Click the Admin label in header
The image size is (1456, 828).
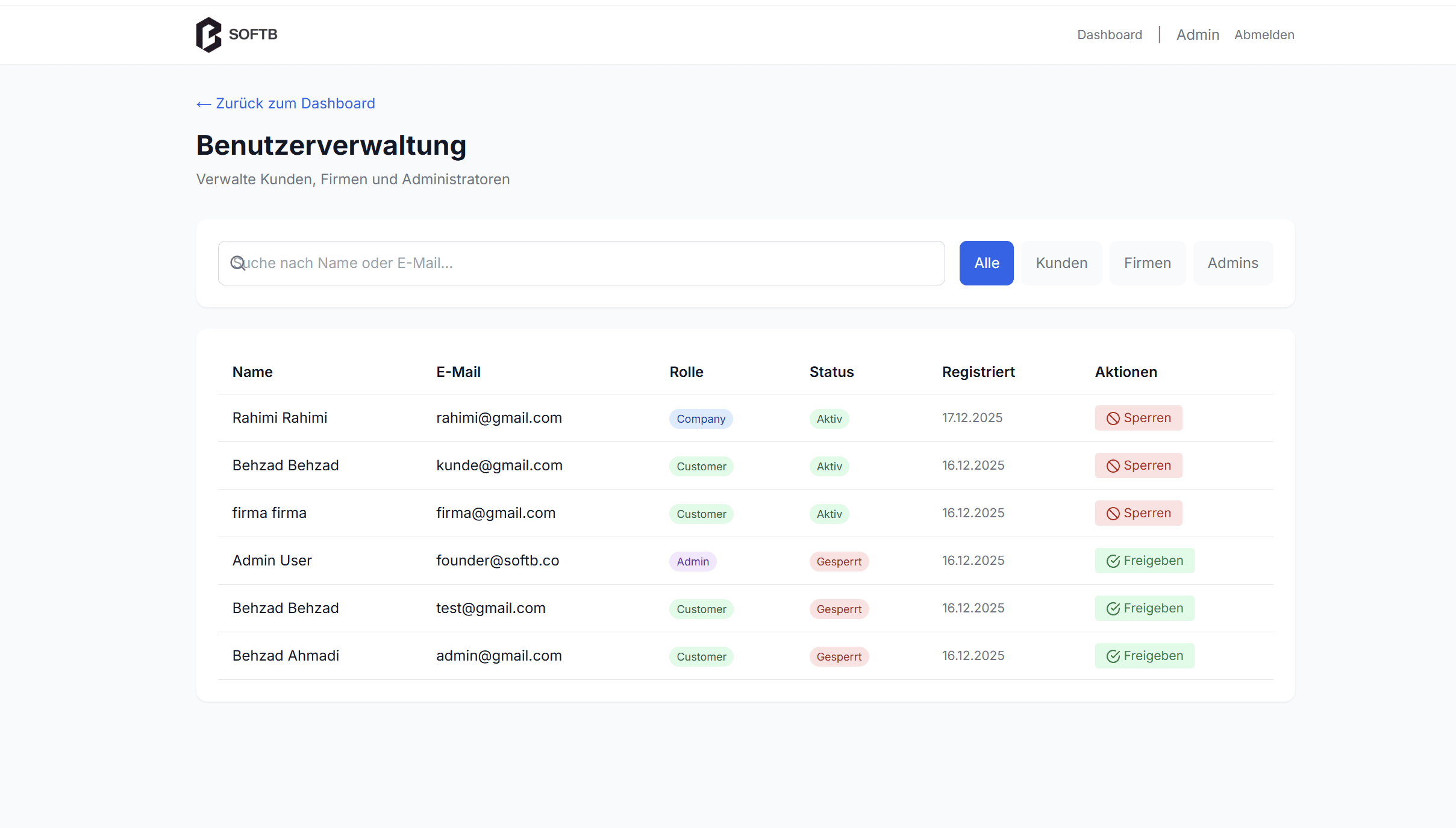(x=1198, y=35)
